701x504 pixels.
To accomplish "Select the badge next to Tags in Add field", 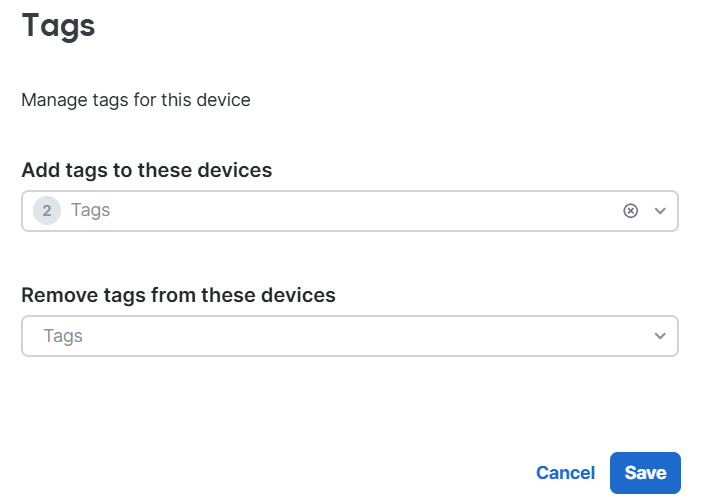I will [x=47, y=211].
